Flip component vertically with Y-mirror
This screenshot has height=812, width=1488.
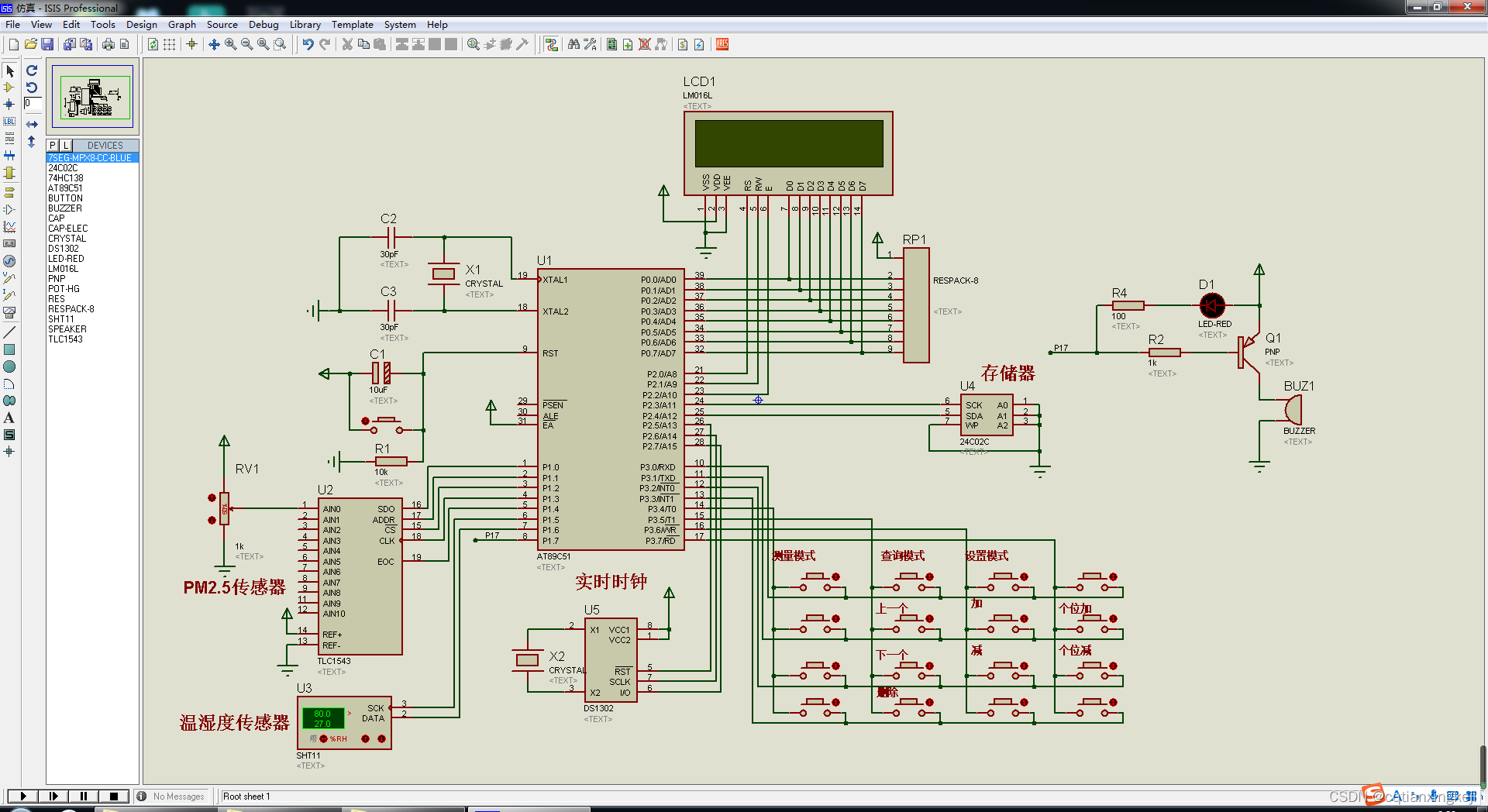[x=32, y=142]
